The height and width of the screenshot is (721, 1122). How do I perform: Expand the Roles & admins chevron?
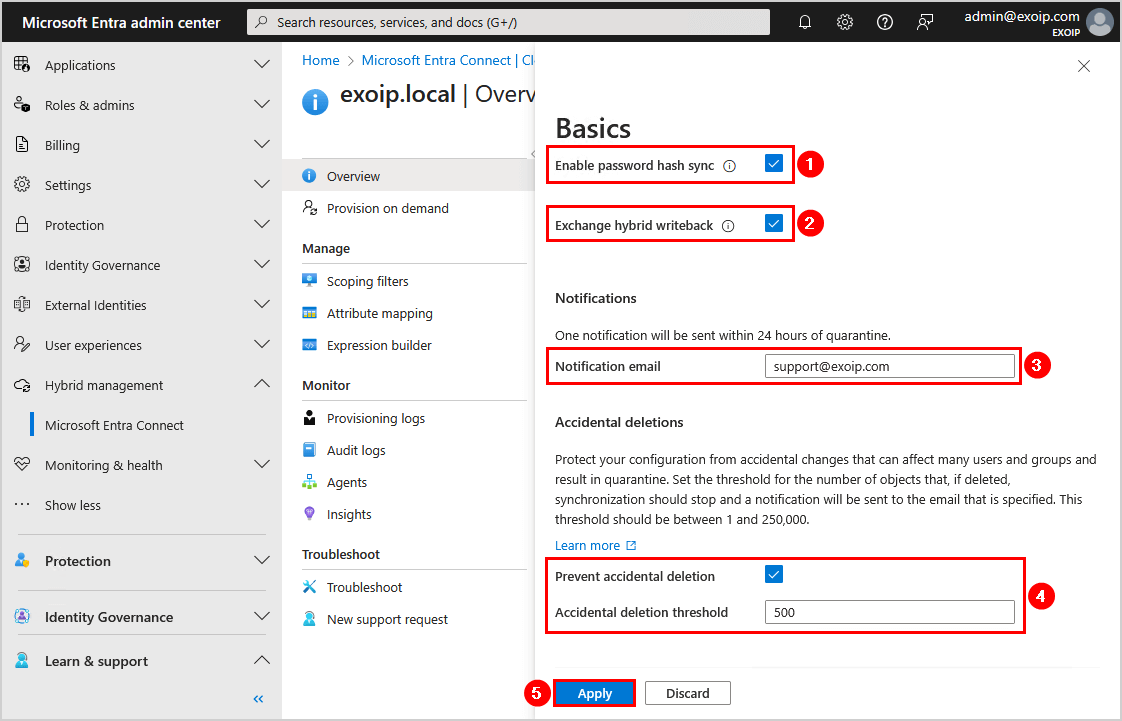(x=262, y=104)
